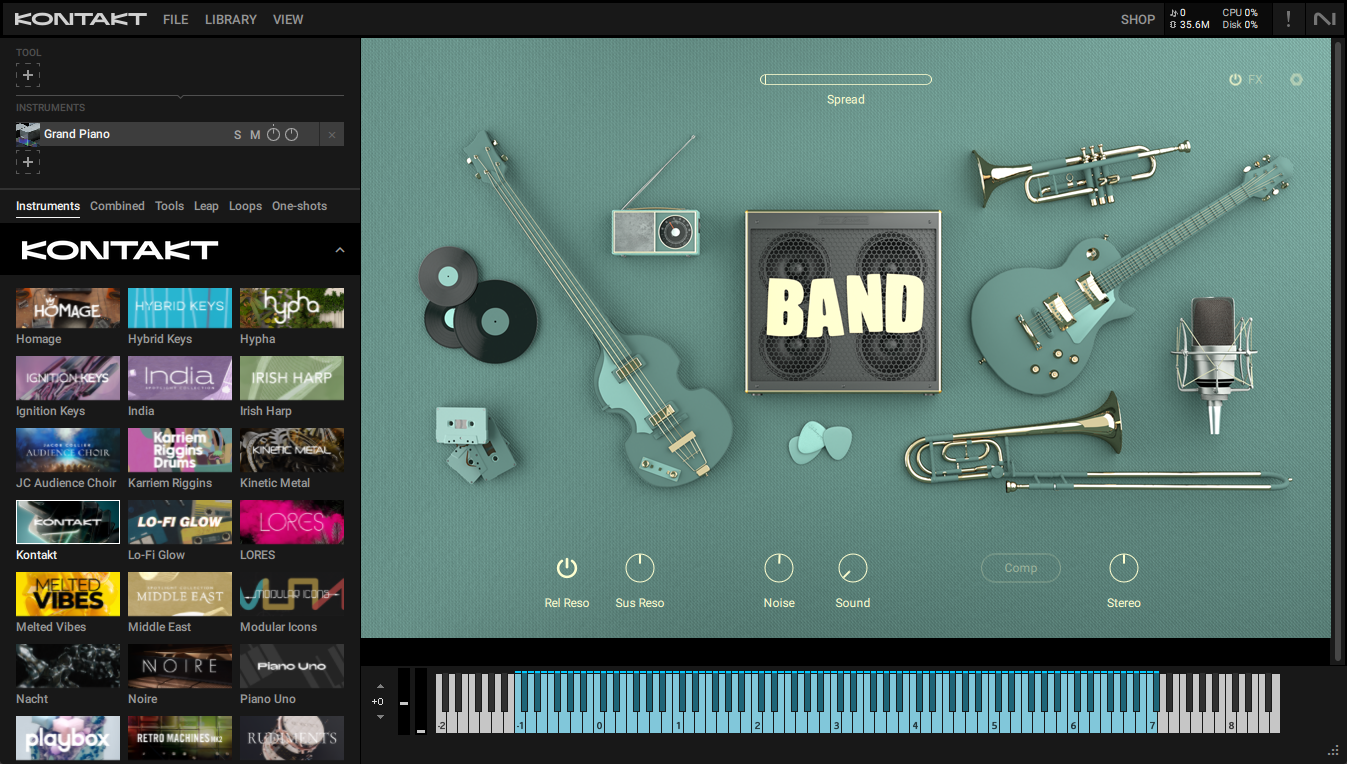Open the LIBRARY menu

[x=230, y=19]
